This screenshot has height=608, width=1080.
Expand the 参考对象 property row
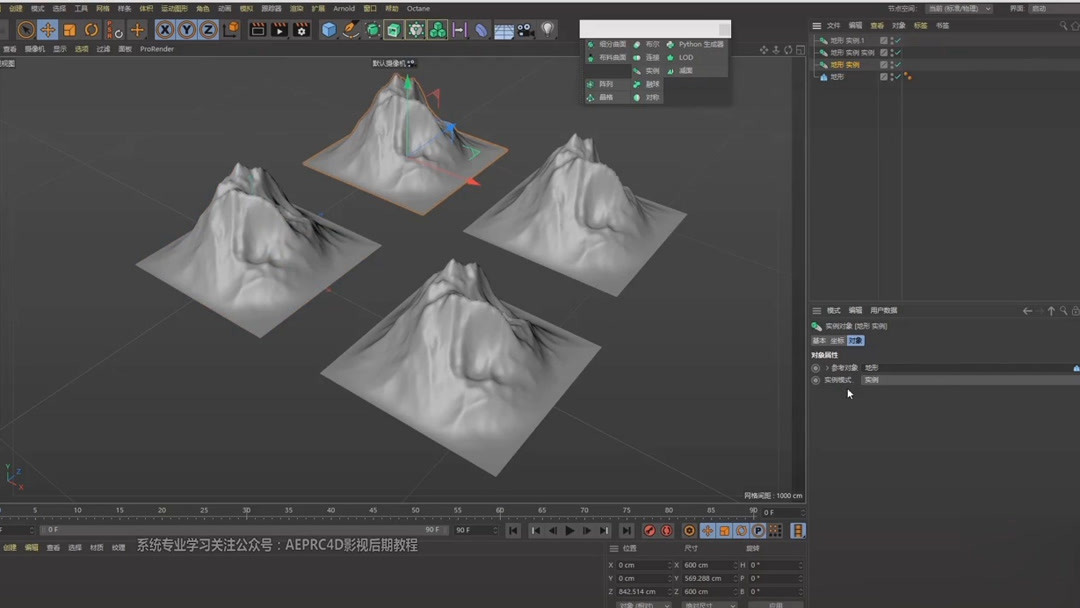tap(825, 367)
